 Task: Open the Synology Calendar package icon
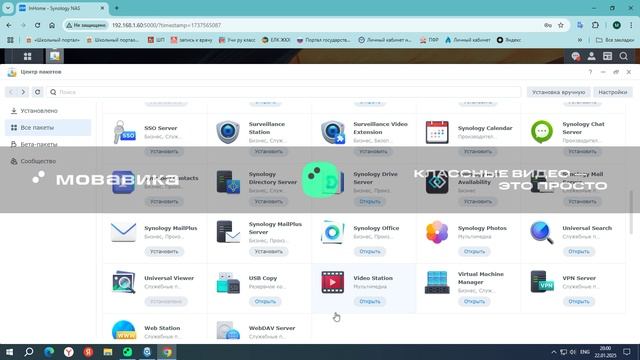(x=437, y=132)
